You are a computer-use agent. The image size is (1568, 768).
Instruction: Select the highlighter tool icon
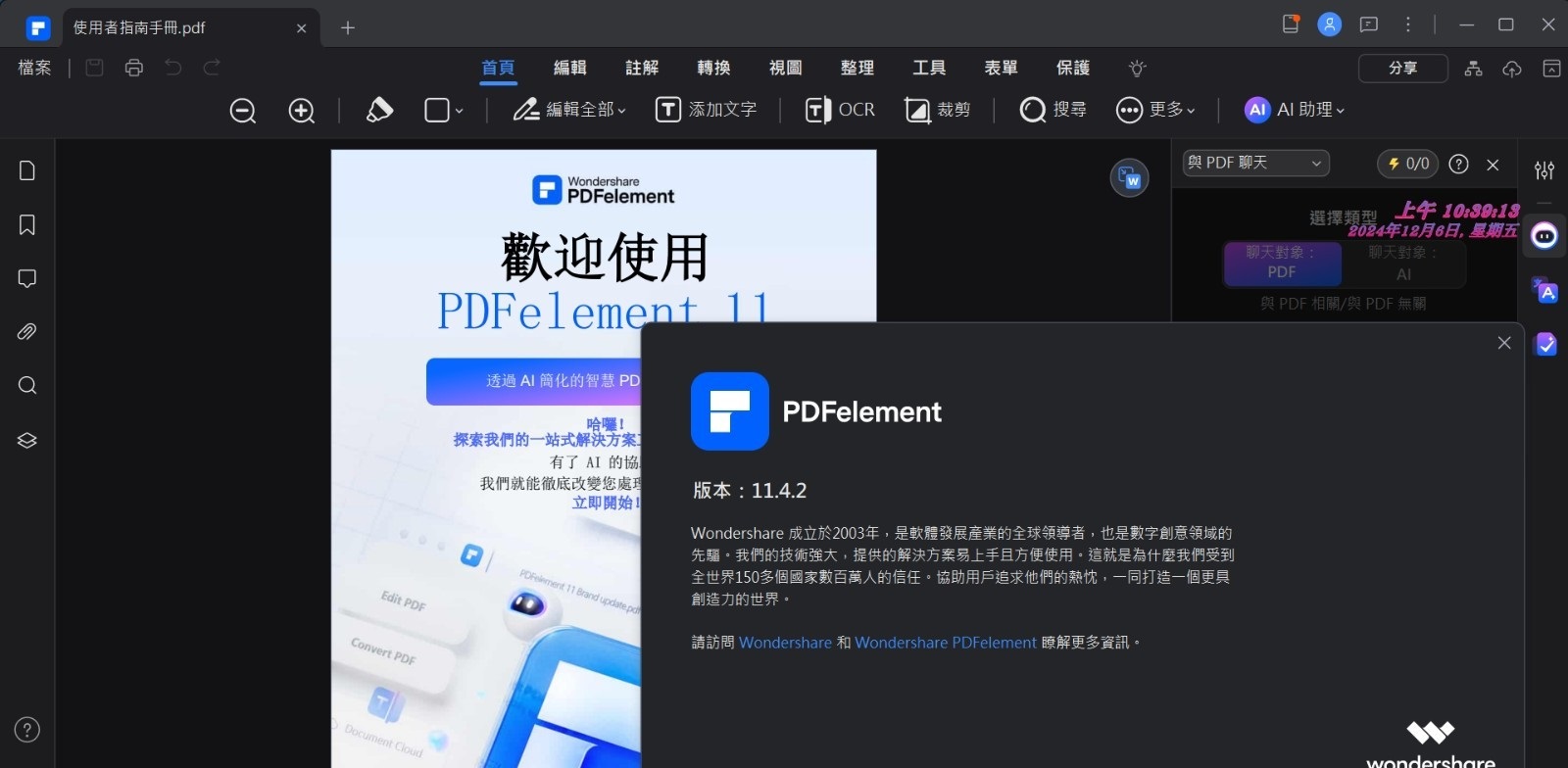[379, 110]
